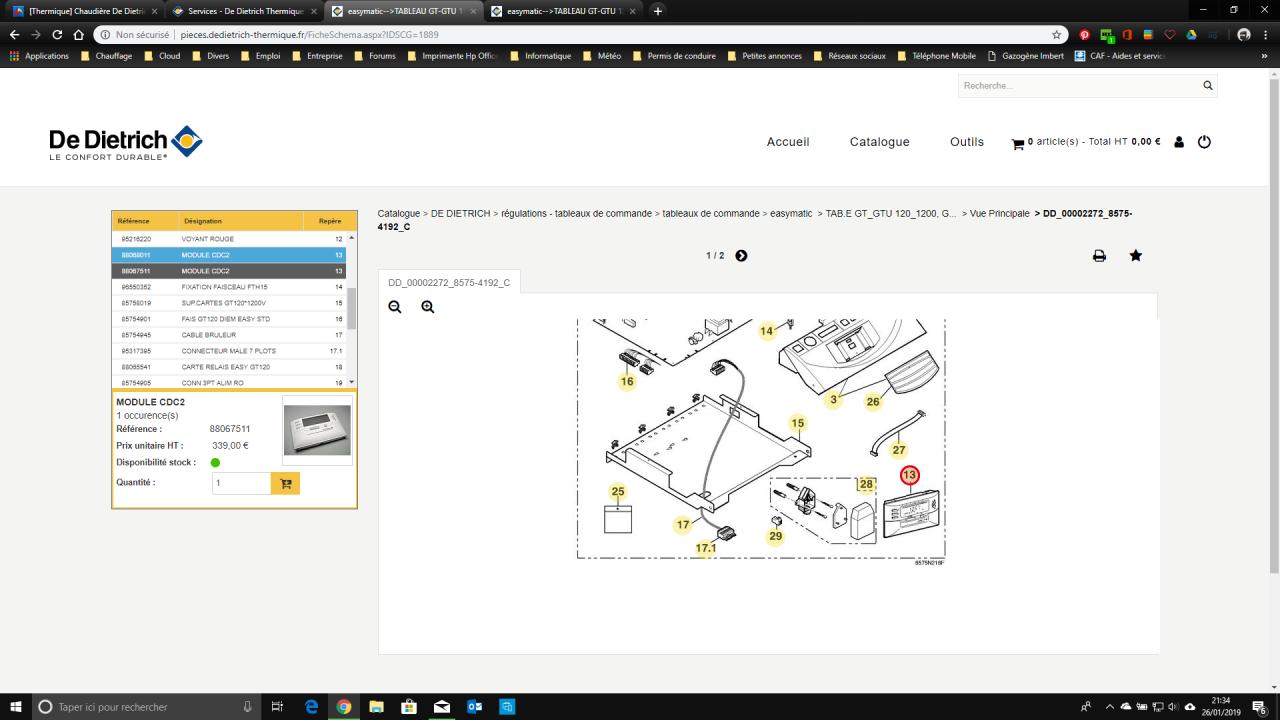Open the Réseaux sociaux bookmarks folder
This screenshot has height=720, width=1280.
pyautogui.click(x=850, y=56)
